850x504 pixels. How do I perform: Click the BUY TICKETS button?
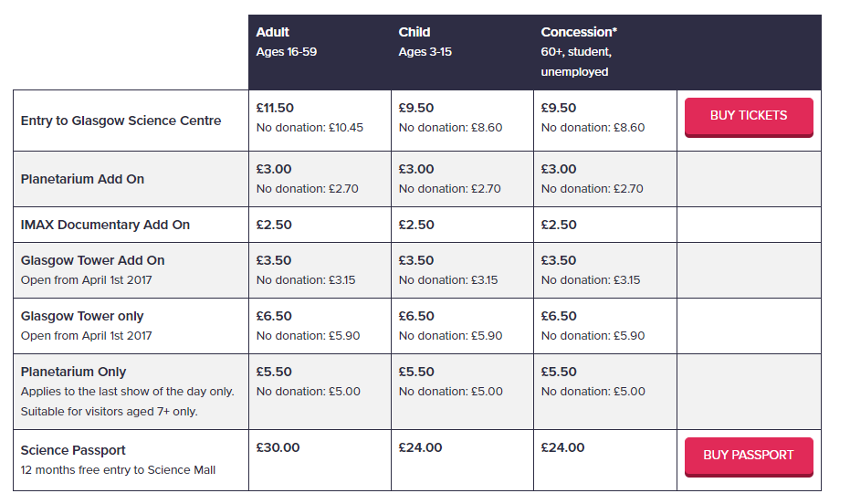748,116
